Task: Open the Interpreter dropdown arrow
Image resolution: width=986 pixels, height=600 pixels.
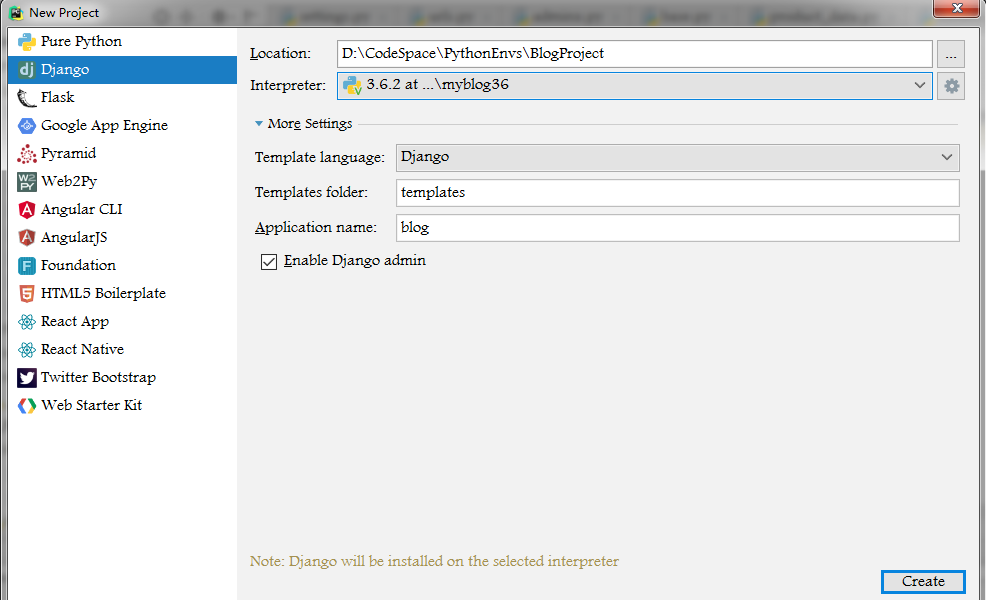Action: [919, 85]
